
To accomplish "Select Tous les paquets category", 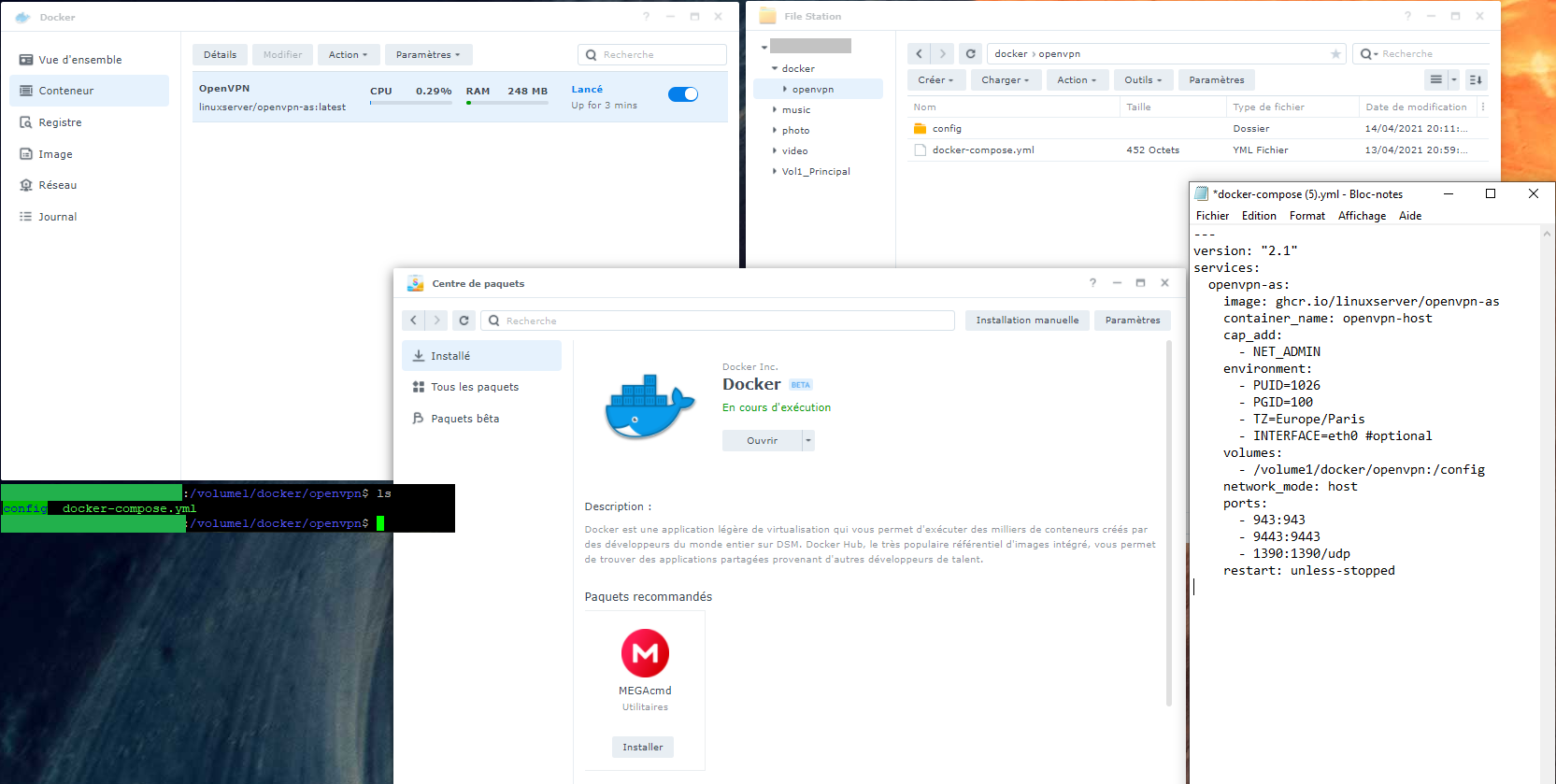I will tap(481, 387).
